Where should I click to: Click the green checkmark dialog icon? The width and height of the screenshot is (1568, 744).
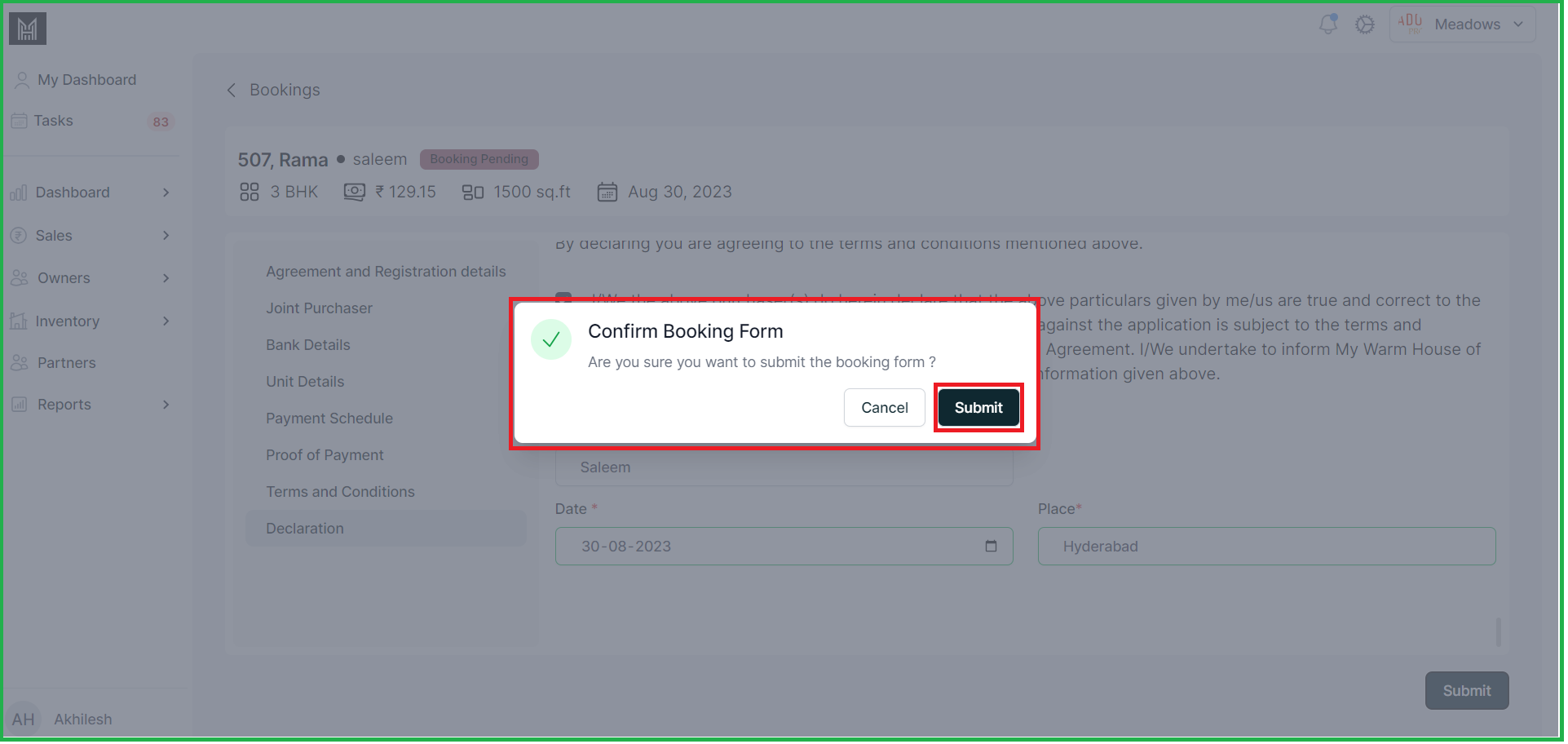tap(551, 339)
